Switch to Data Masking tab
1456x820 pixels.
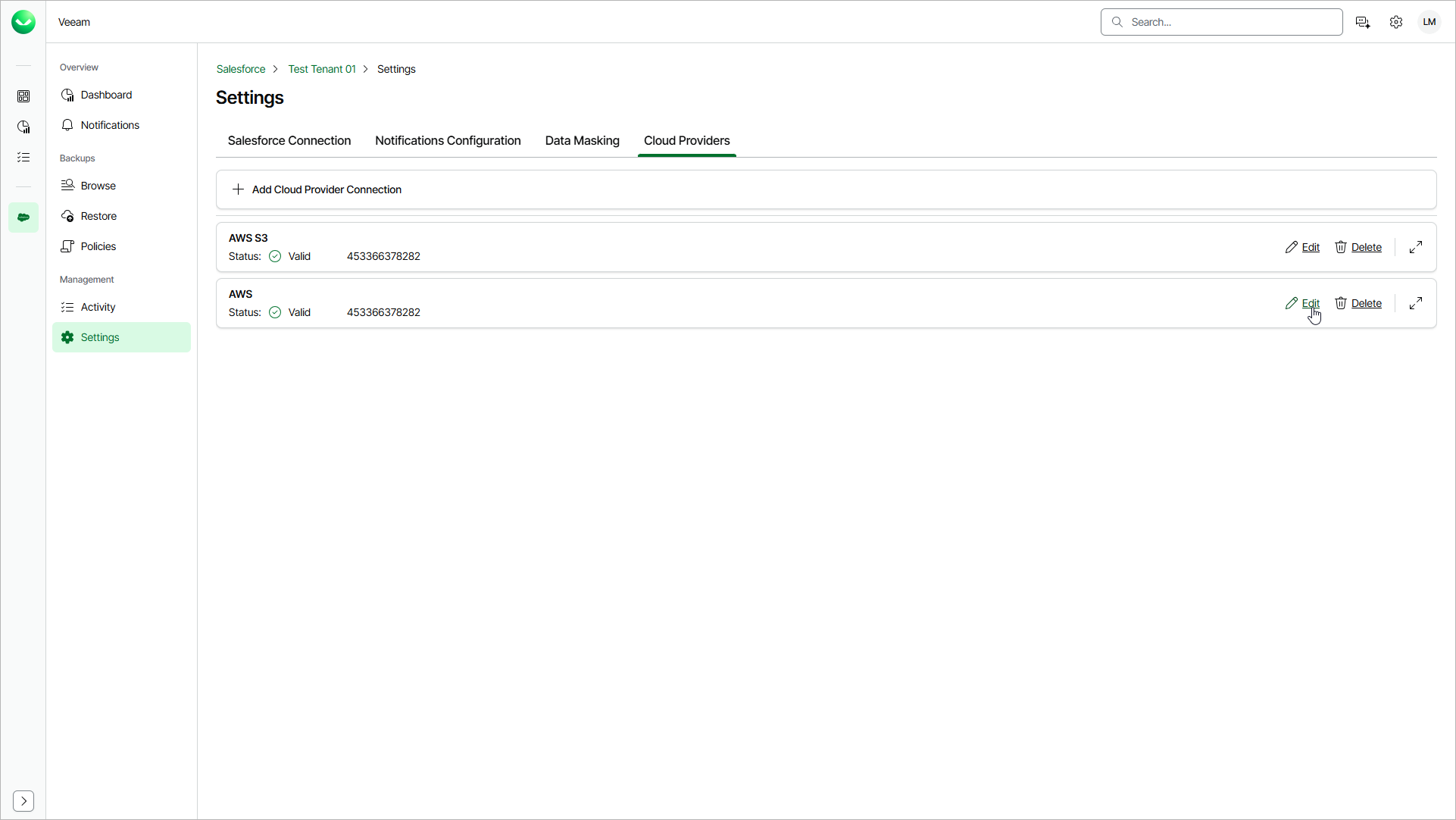(583, 141)
